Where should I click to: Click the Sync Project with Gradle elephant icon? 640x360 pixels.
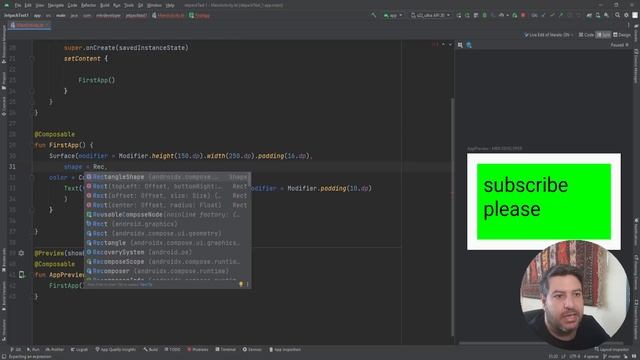point(589,15)
